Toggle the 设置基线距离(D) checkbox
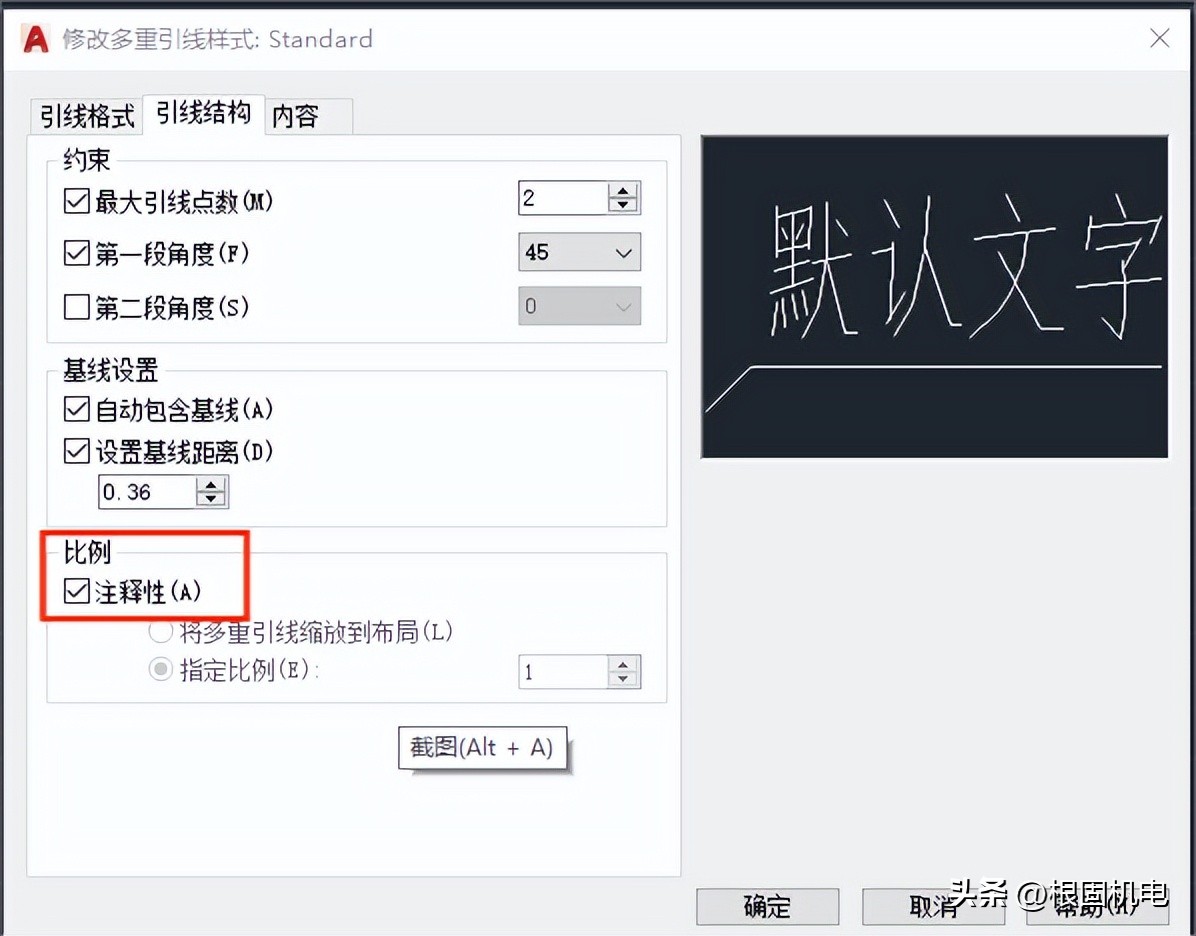Viewport: 1196px width, 936px height. 77,450
